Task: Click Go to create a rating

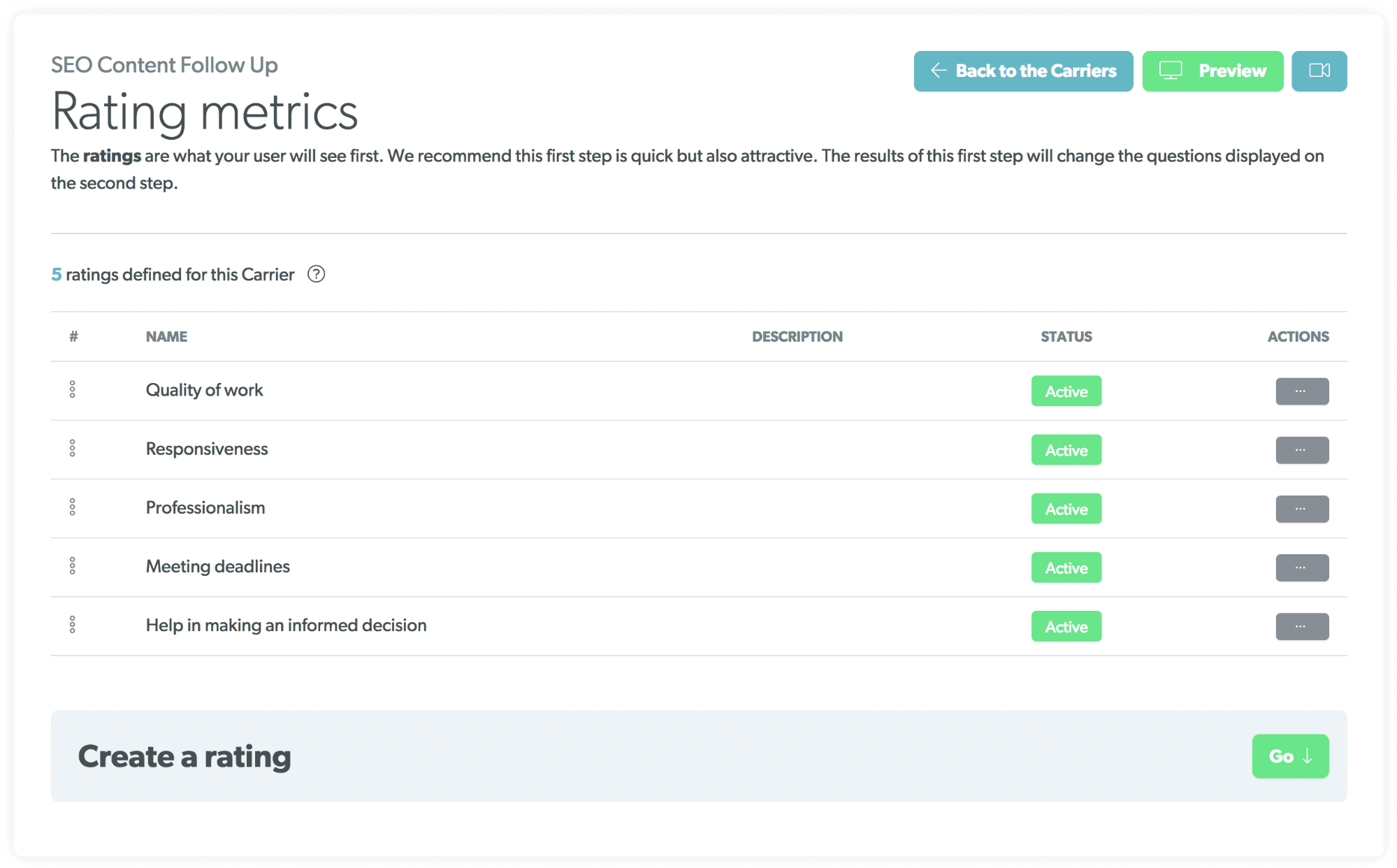Action: (x=1290, y=755)
